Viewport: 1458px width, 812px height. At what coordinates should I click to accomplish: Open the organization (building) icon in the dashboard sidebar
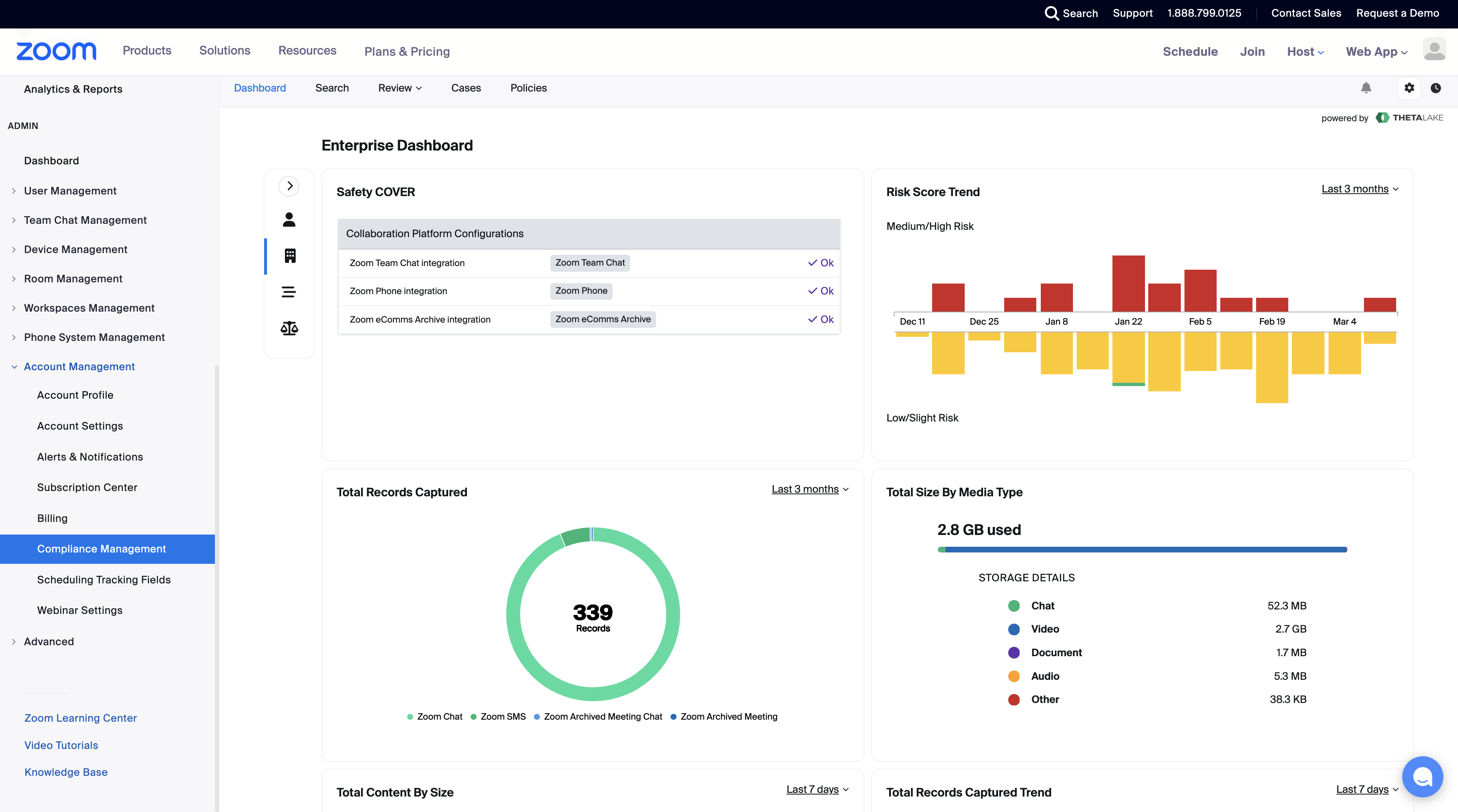(x=289, y=256)
